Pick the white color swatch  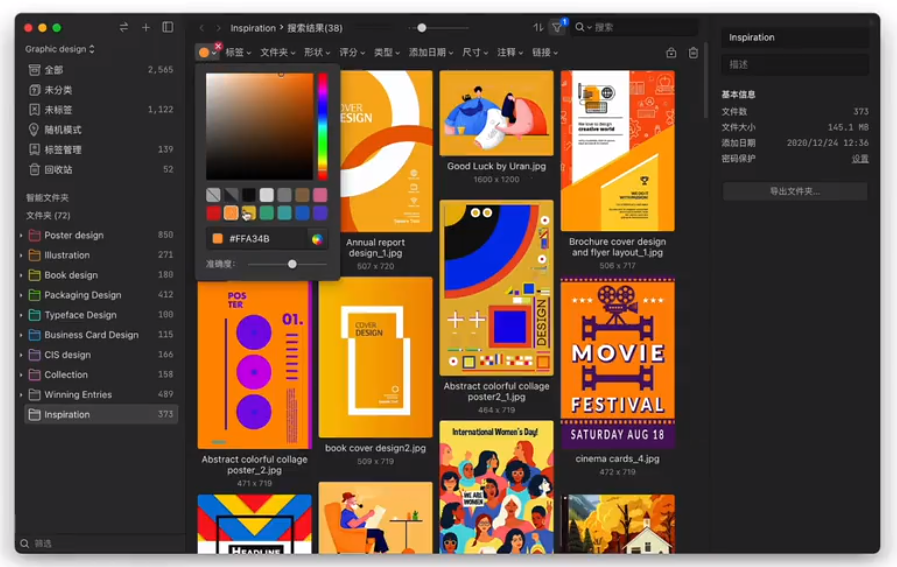click(x=267, y=195)
